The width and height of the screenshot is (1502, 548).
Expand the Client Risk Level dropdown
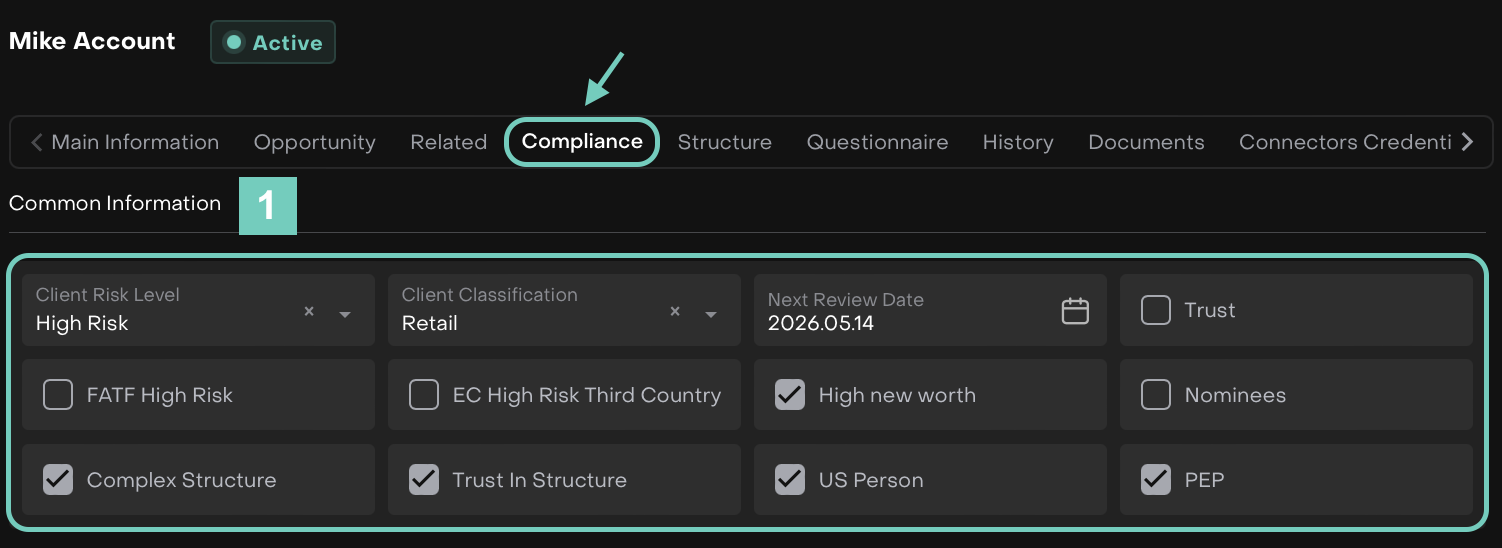(345, 314)
